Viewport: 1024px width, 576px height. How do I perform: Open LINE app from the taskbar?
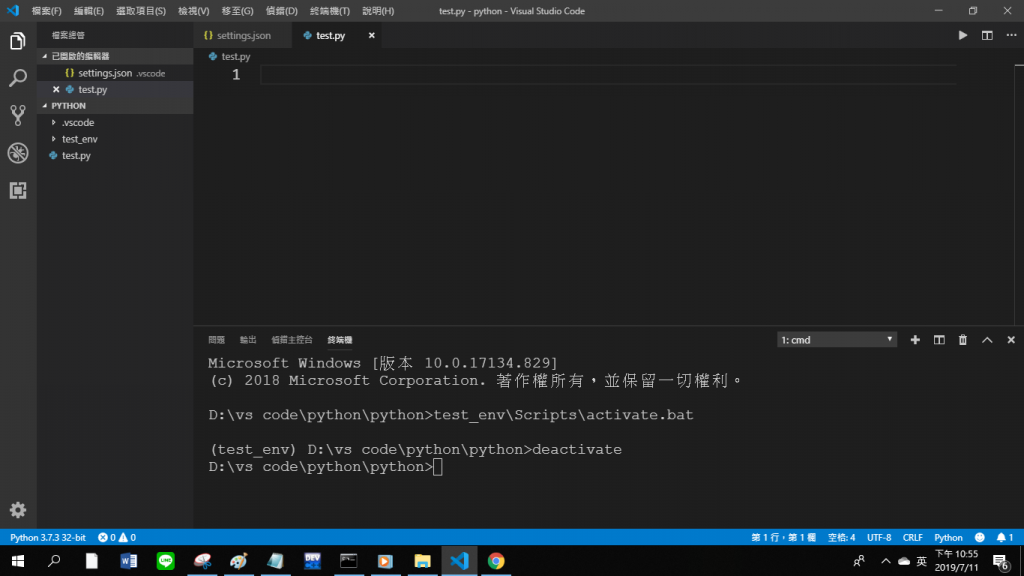(165, 561)
